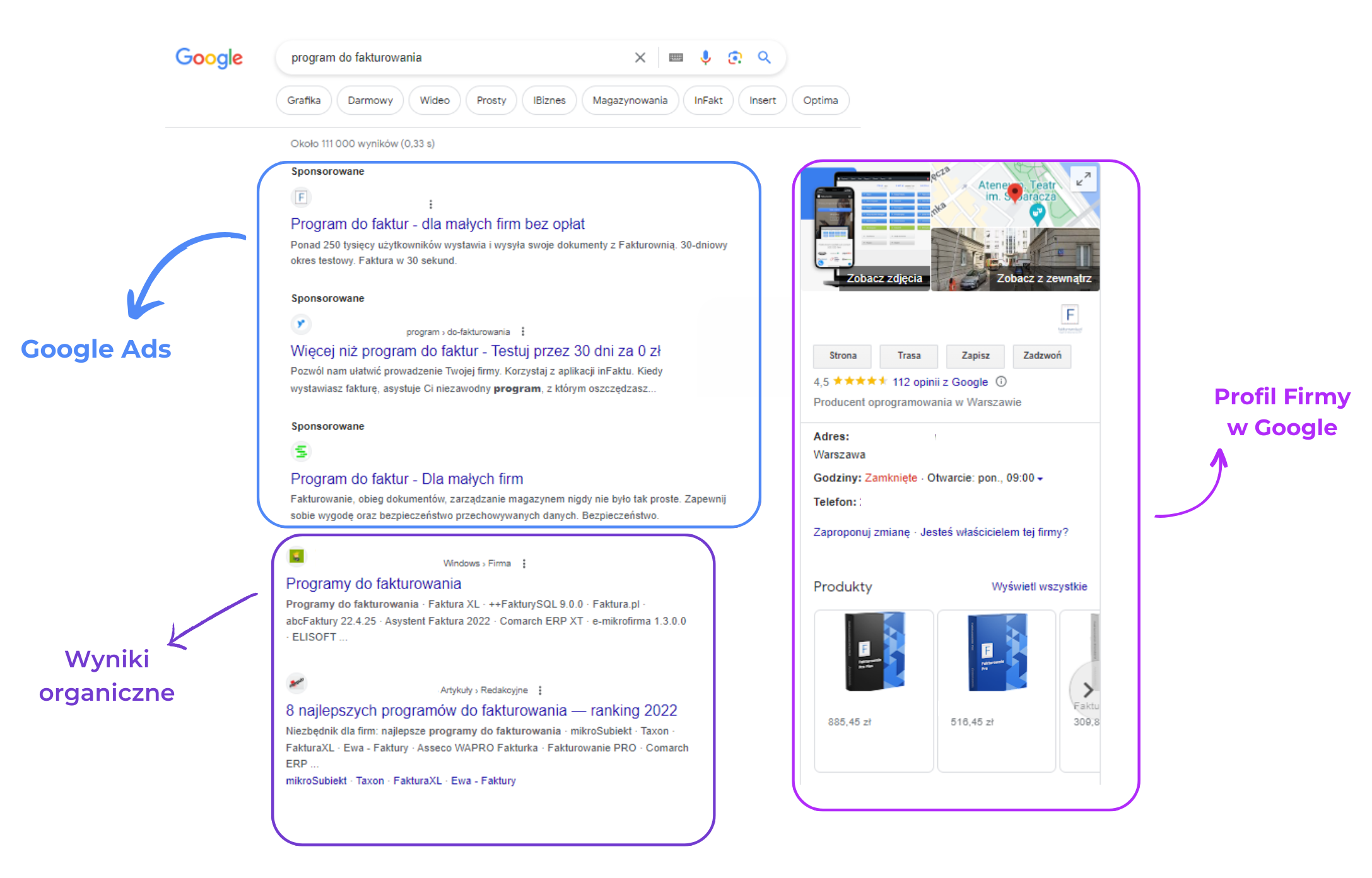
Task: Click the Strona button
Action: coord(843,356)
